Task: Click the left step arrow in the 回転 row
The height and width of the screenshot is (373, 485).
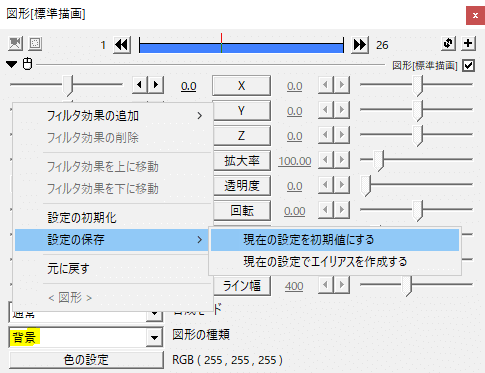Action: point(326,210)
